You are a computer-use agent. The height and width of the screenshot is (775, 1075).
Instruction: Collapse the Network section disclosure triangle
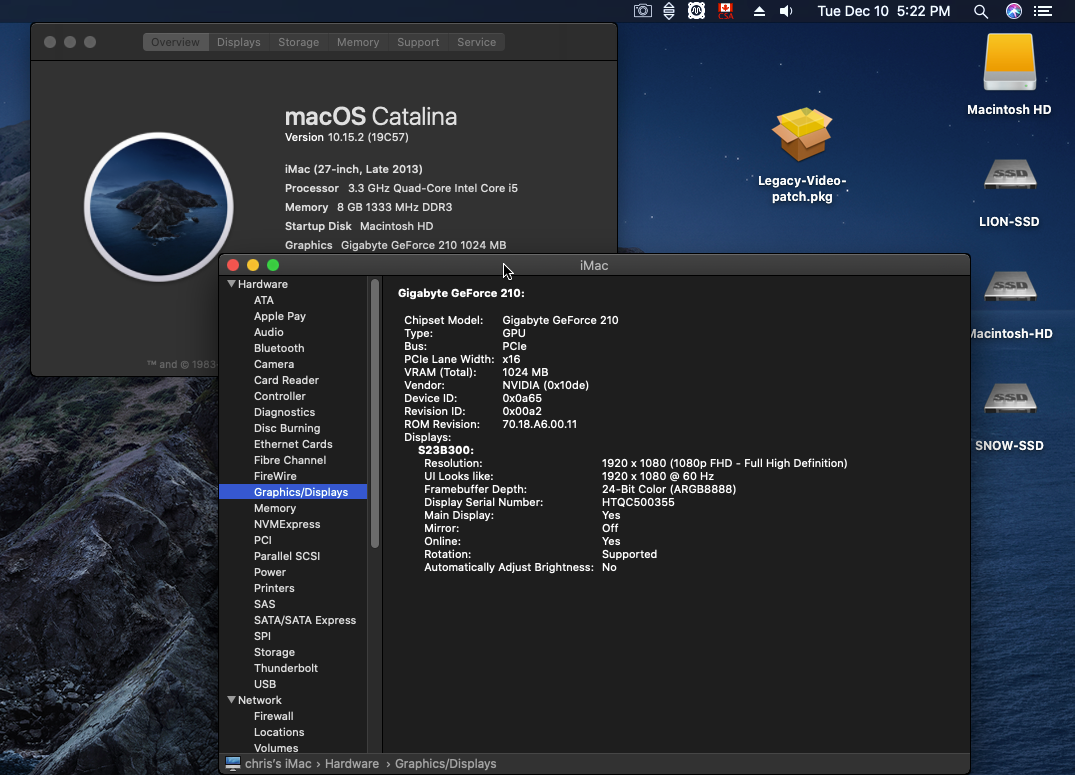click(231, 700)
